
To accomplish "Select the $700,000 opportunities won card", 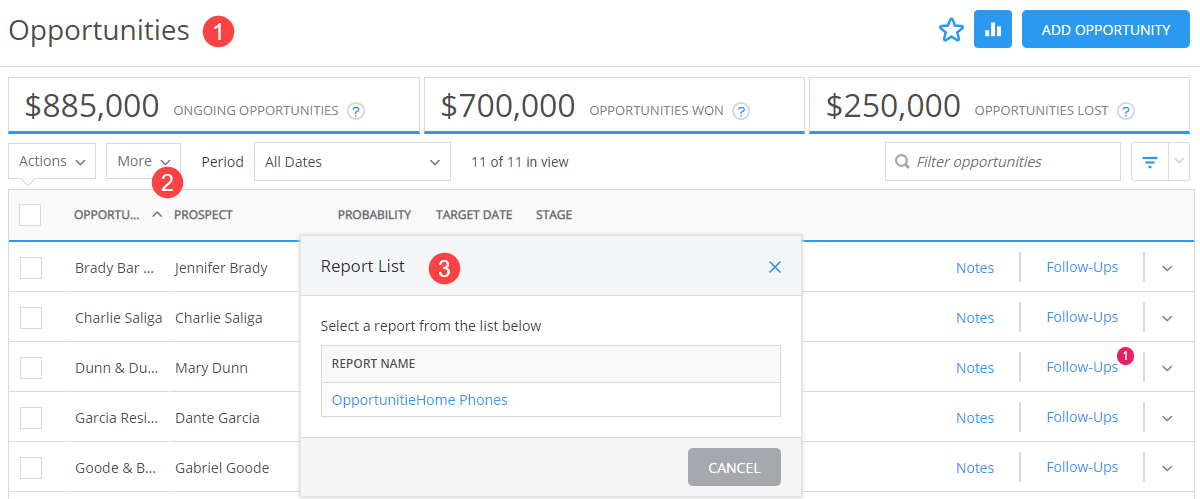I will coord(614,105).
